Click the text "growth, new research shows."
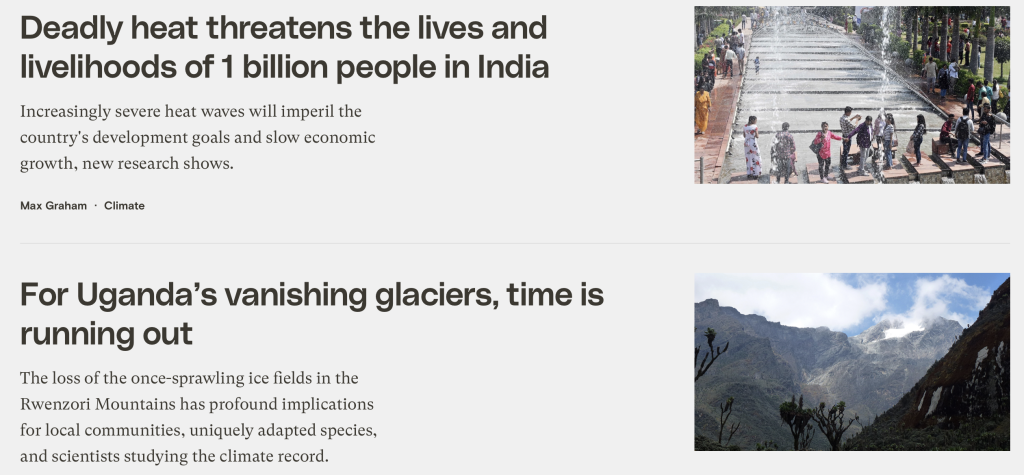This screenshot has height=475, width=1024. point(126,163)
